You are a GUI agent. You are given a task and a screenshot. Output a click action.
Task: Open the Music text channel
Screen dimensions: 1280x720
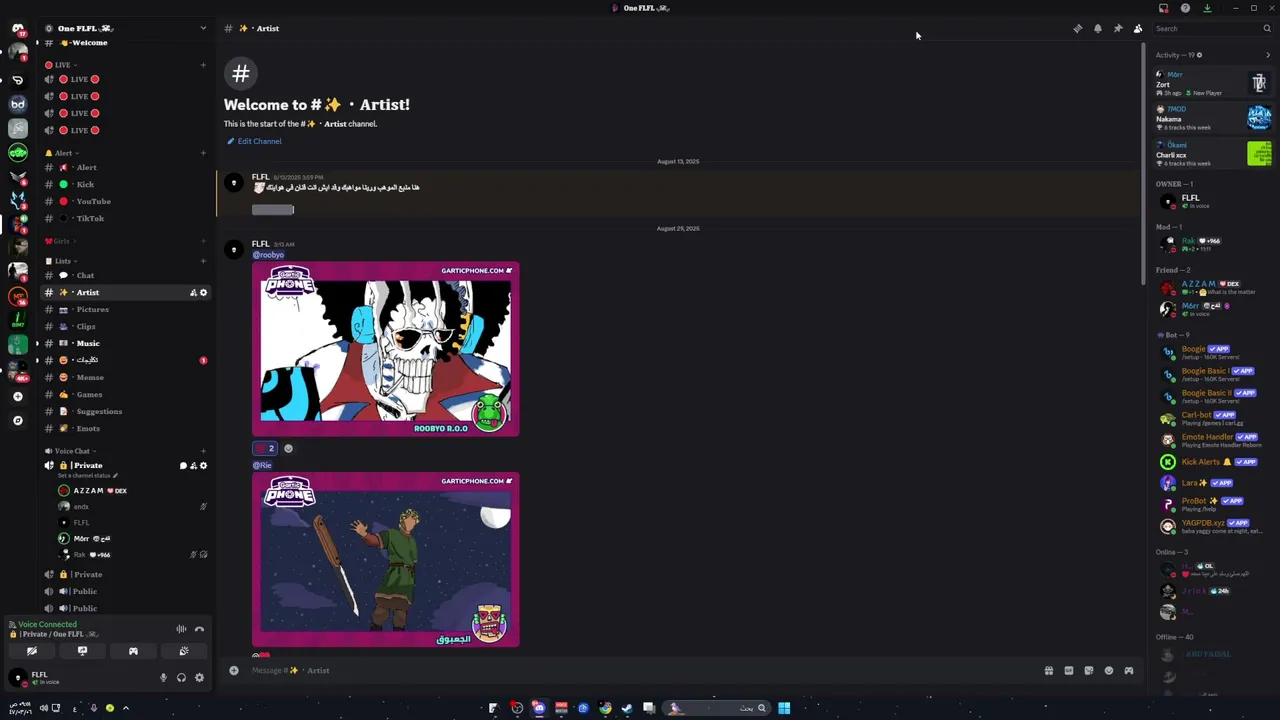pyautogui.click(x=125, y=343)
